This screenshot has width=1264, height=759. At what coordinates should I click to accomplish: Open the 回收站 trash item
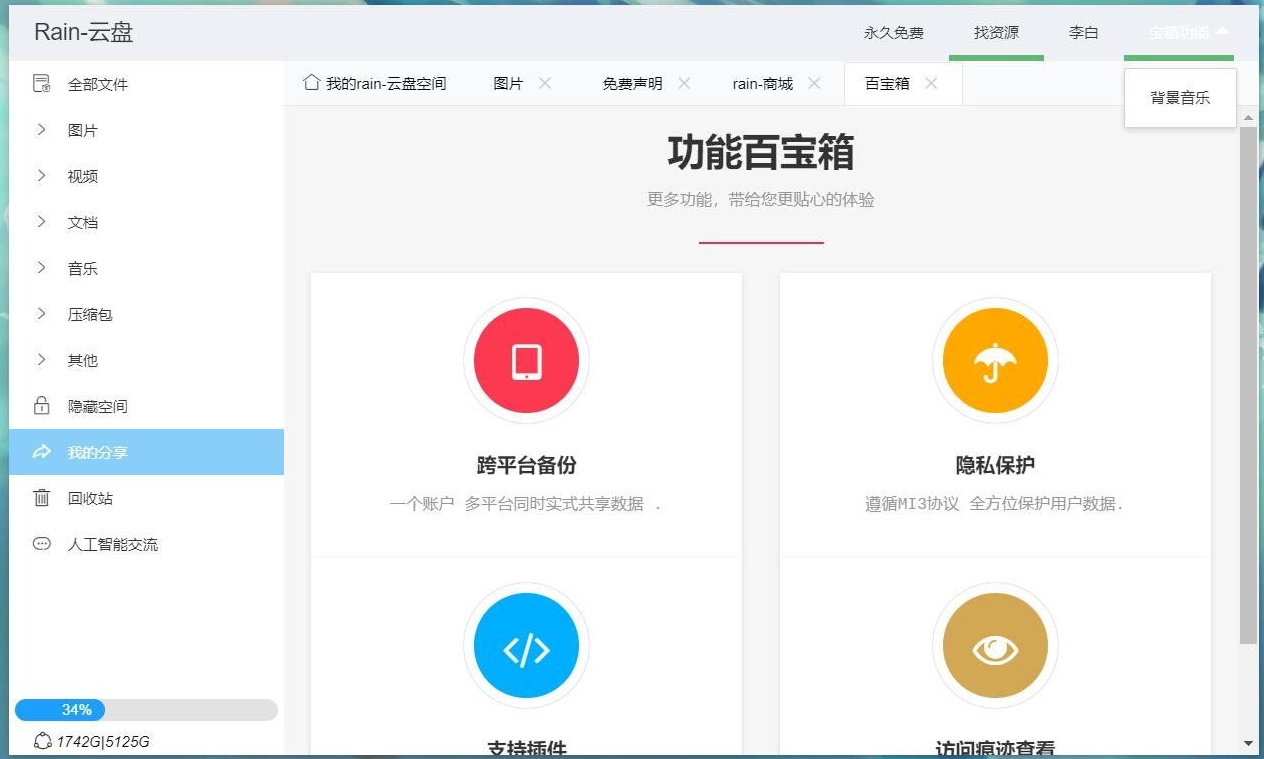(89, 498)
